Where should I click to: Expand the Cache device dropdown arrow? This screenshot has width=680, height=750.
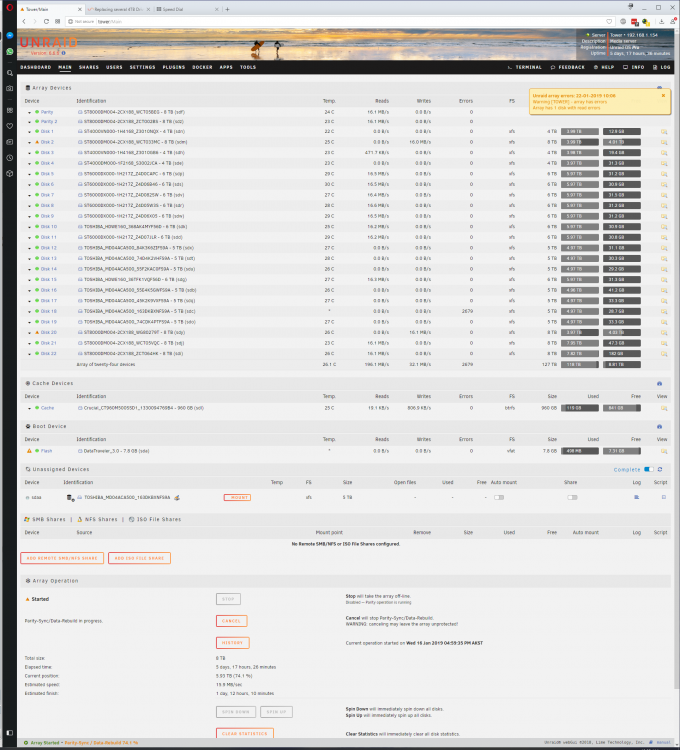coord(30,409)
